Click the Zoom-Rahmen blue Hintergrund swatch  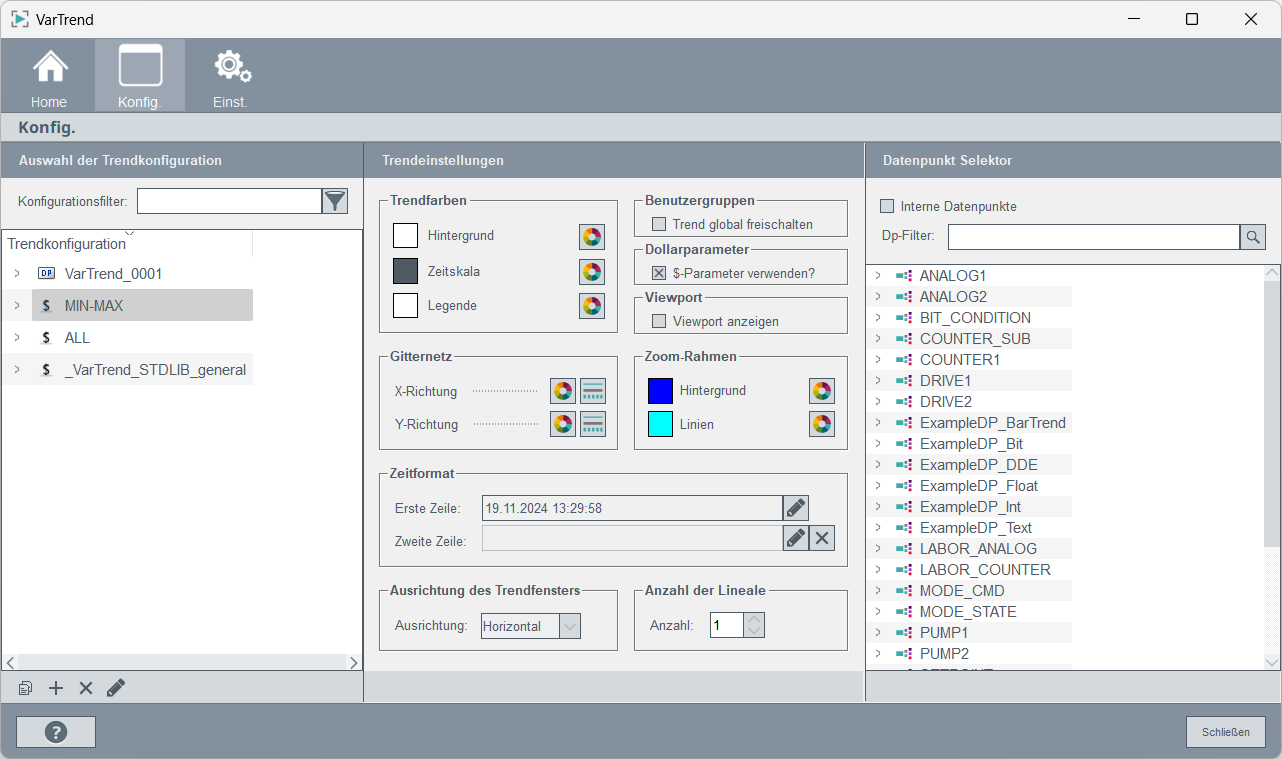pos(660,391)
